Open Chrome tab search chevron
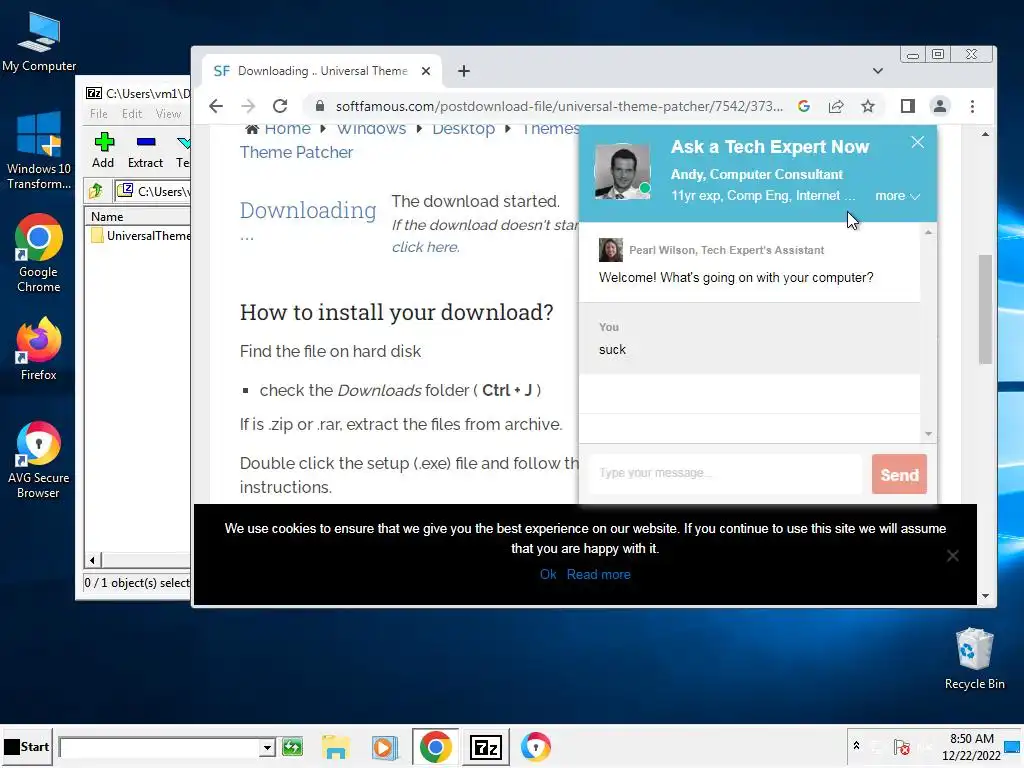This screenshot has width=1024, height=768. [878, 71]
